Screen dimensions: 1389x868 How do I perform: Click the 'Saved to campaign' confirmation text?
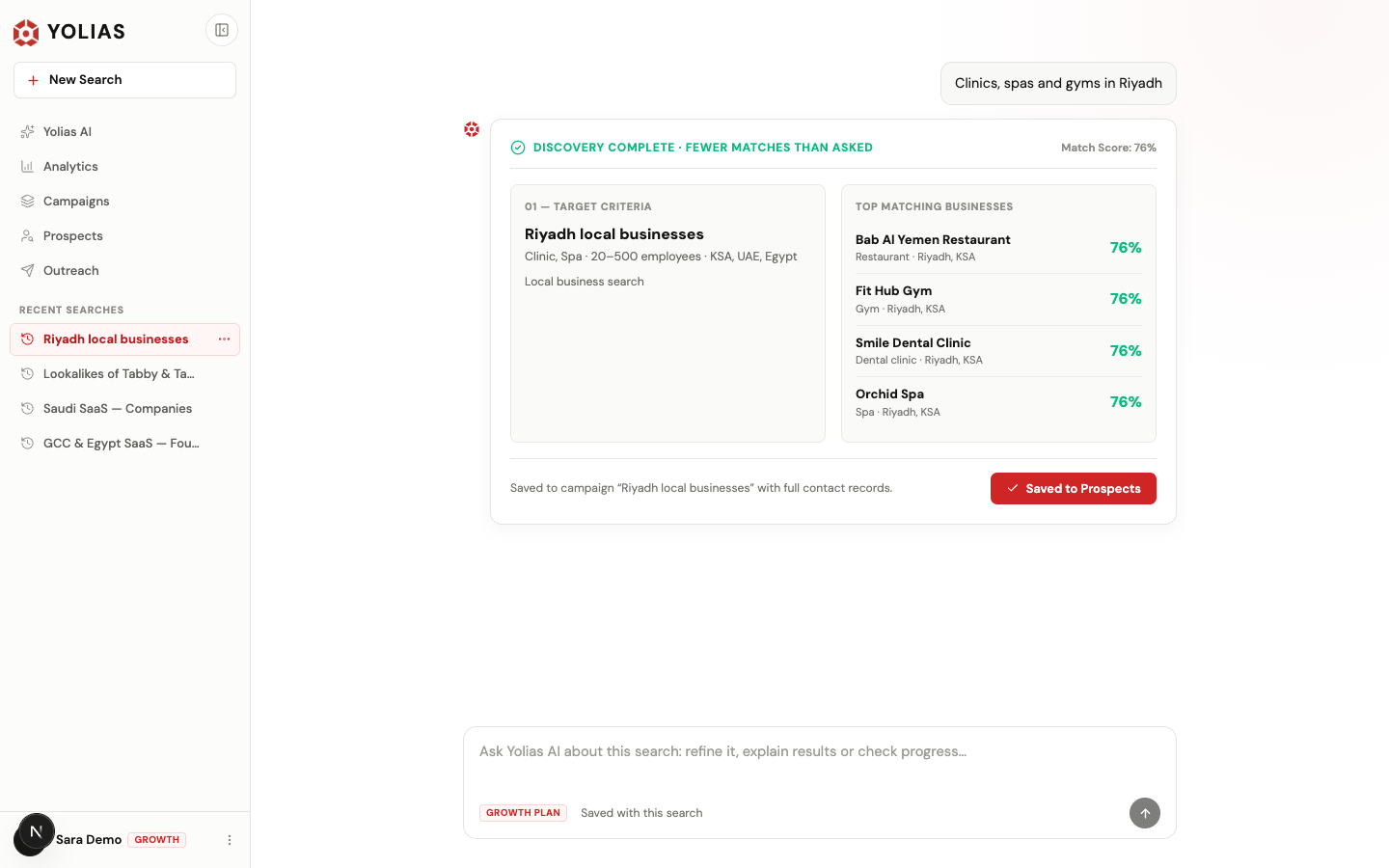[x=701, y=488]
